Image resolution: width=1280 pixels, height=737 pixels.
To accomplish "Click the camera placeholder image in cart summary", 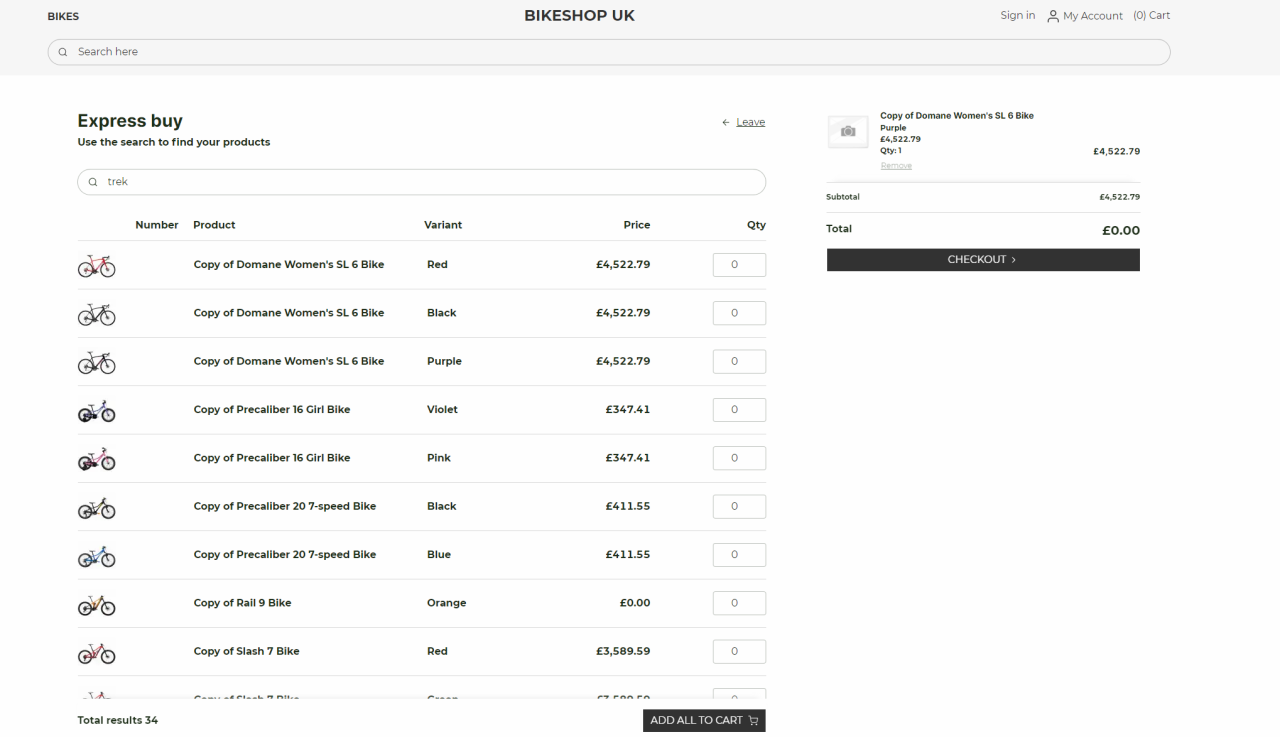I will tap(848, 132).
